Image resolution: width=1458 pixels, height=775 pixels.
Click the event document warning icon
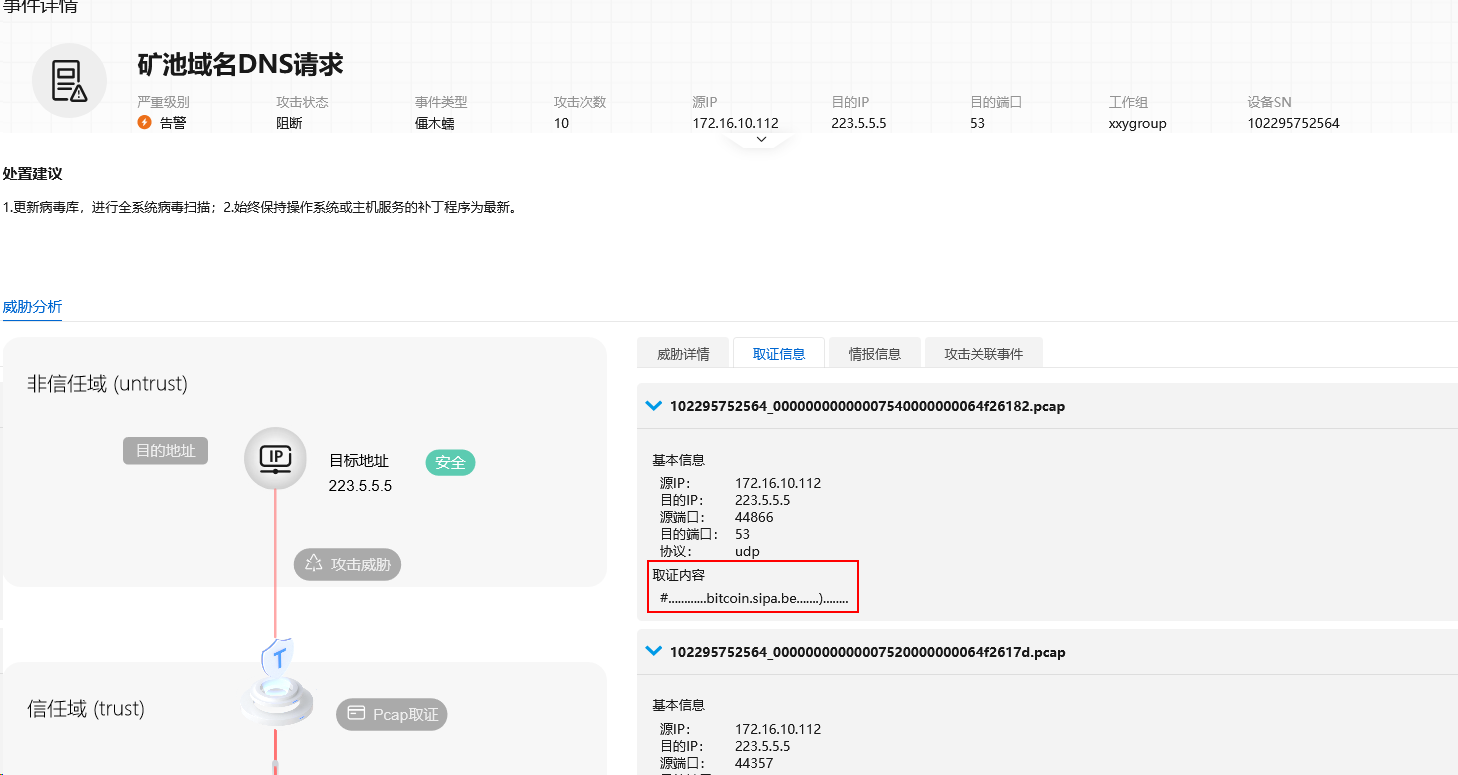[x=69, y=81]
